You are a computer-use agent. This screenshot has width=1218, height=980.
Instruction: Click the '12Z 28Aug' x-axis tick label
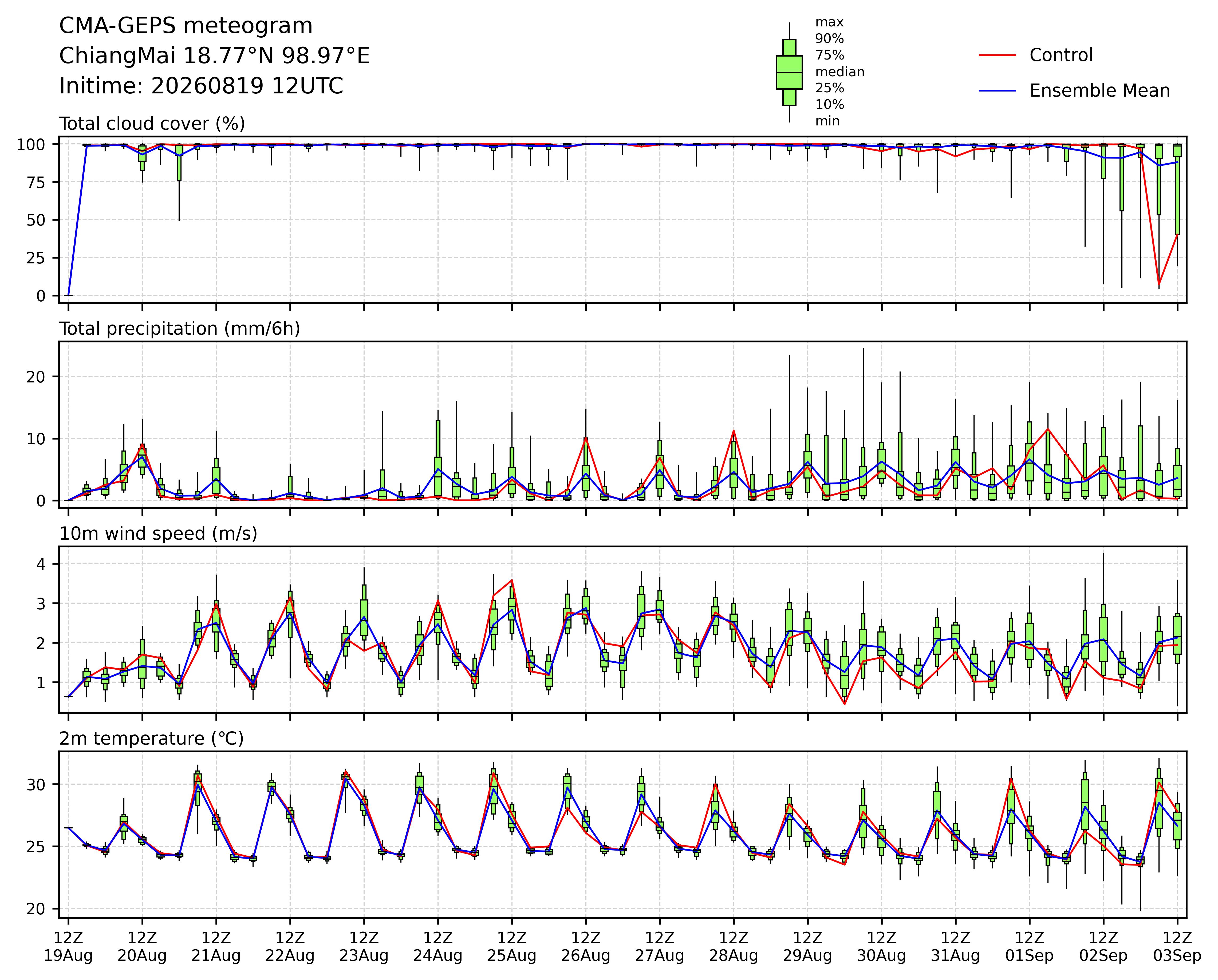pos(734,947)
